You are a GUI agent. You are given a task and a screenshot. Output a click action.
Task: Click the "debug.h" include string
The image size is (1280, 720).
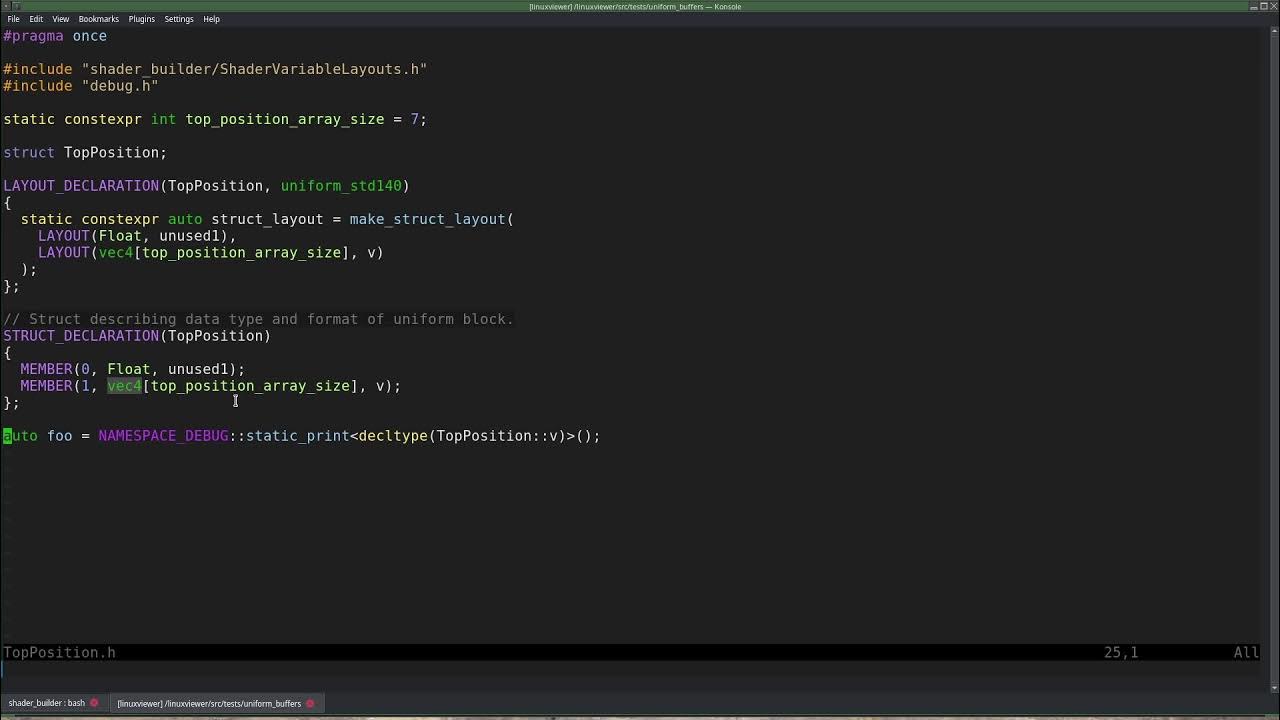(x=120, y=86)
